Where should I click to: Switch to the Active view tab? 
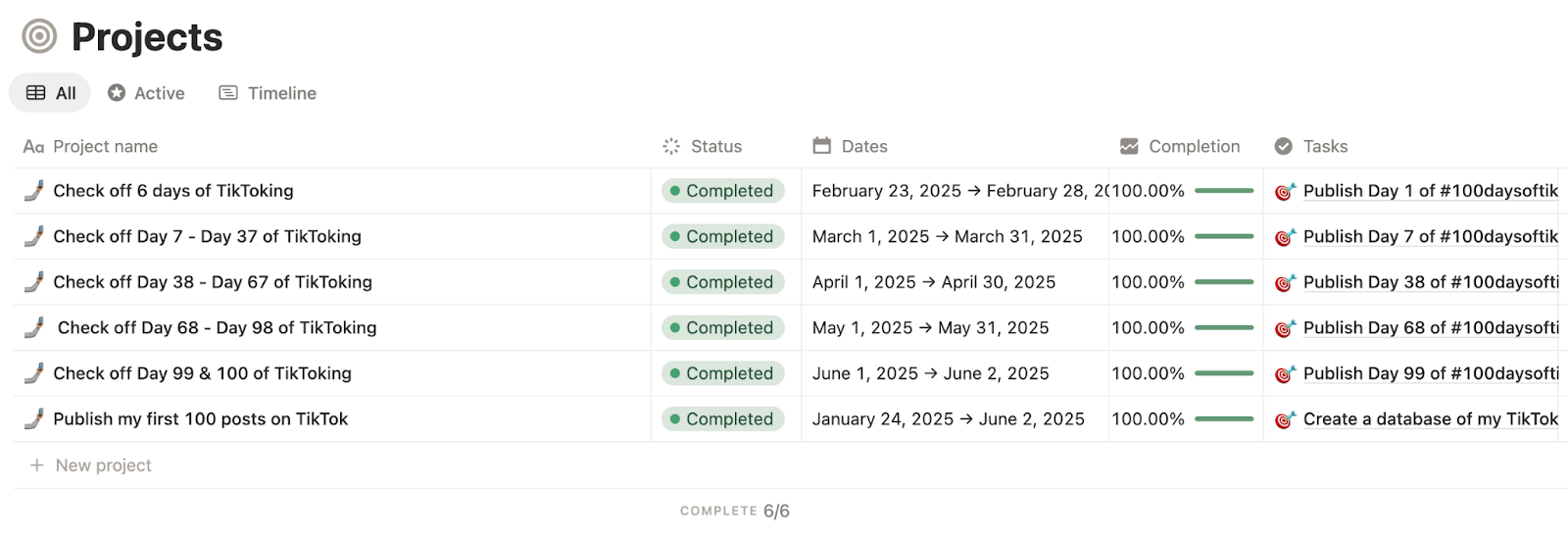[146, 93]
